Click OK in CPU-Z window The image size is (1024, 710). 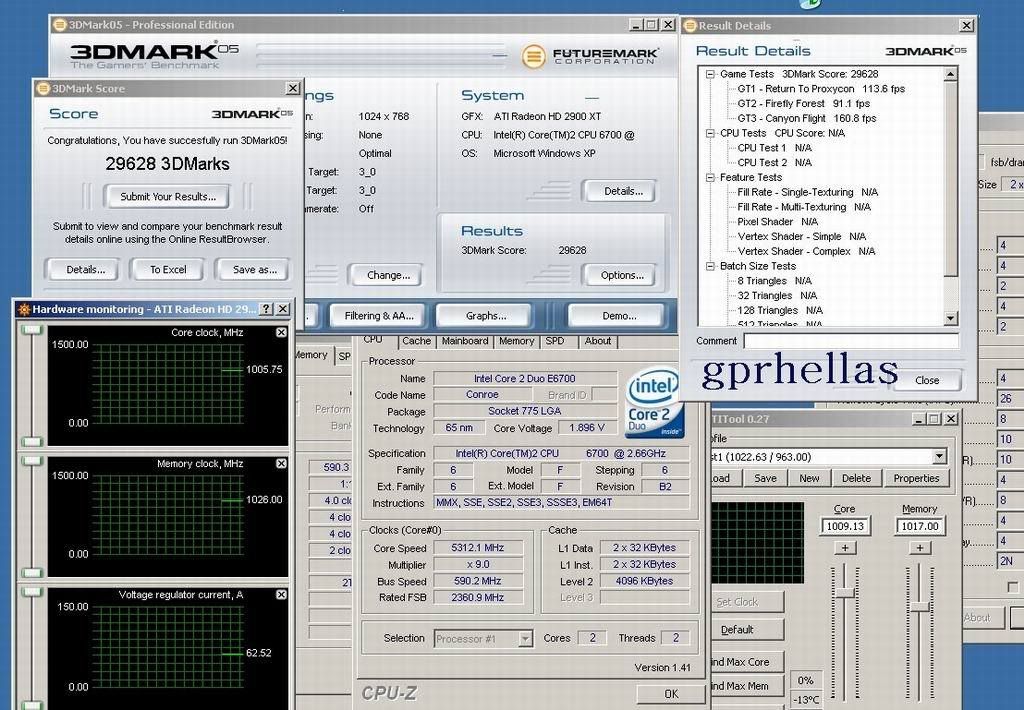671,694
